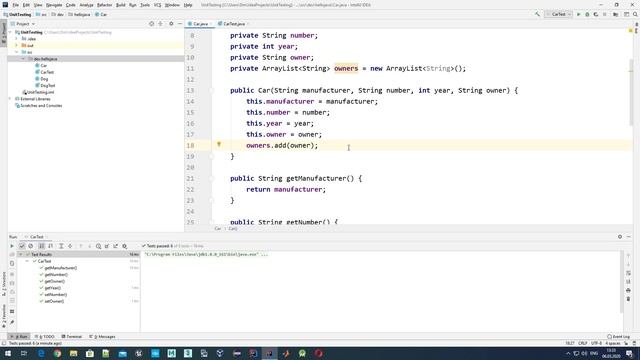The height and width of the screenshot is (360, 640).
Task: Open the Refactor menu
Action: click(104, 5)
